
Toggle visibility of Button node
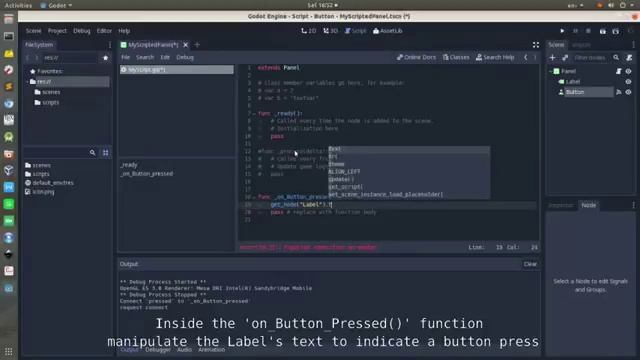(629, 92)
